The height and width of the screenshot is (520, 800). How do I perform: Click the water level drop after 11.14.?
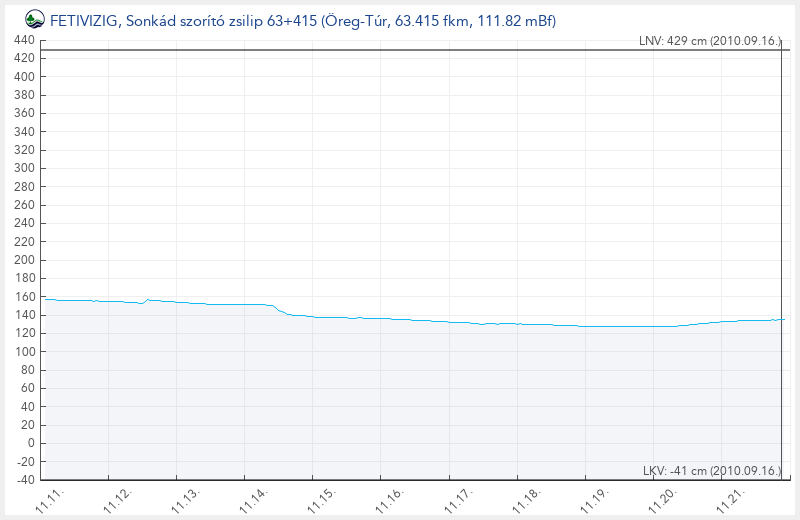(x=280, y=310)
